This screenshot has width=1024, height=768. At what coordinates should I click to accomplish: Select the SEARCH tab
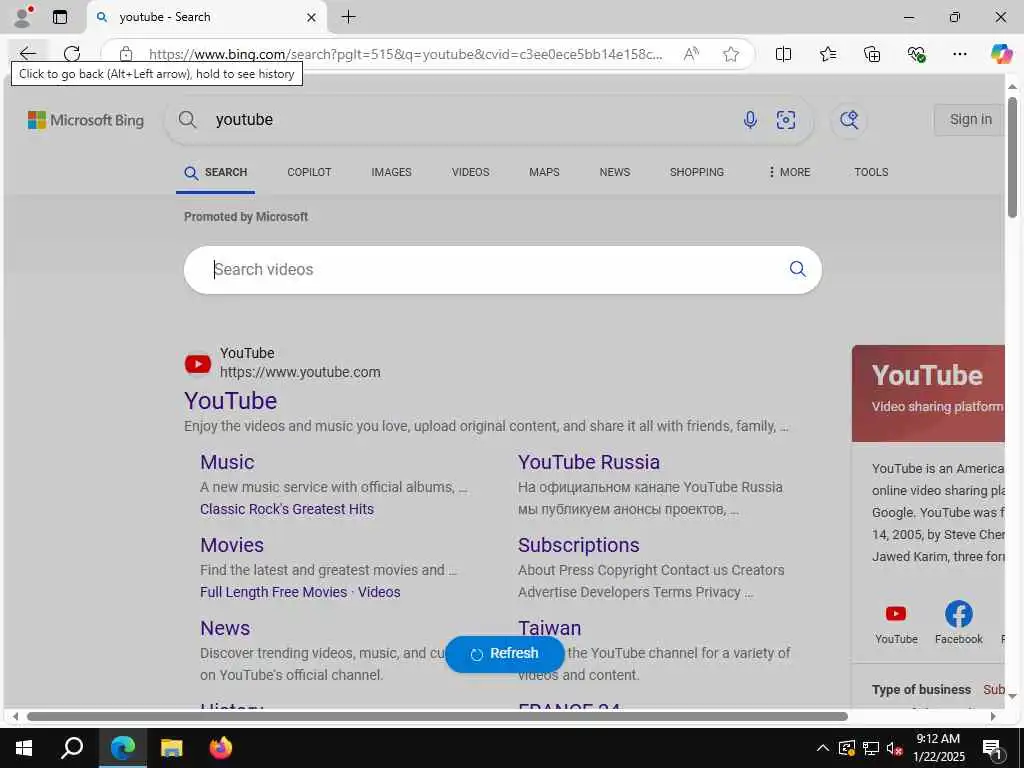(216, 172)
